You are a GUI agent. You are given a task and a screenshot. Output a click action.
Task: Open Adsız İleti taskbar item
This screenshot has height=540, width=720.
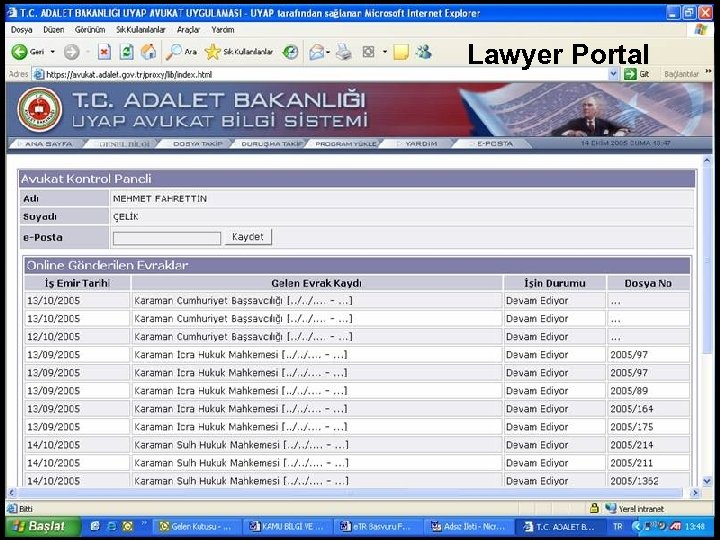click(x=469, y=526)
